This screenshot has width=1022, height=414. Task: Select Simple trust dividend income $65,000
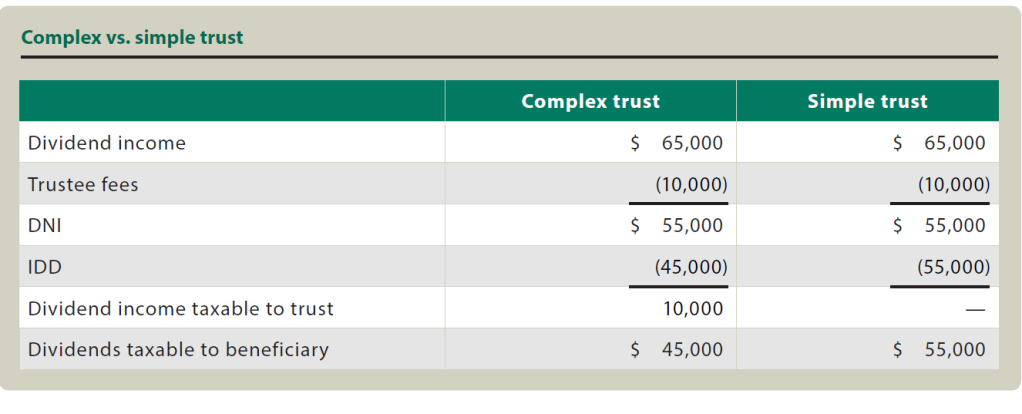[940, 143]
